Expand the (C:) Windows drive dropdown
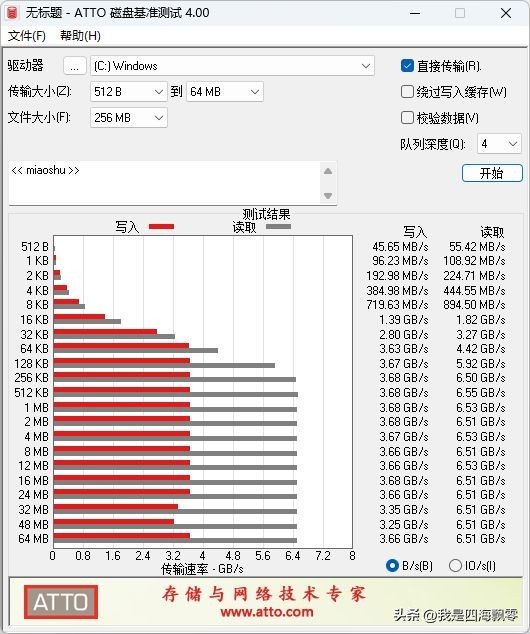Screen dimensions: 530x634 [232, 66]
